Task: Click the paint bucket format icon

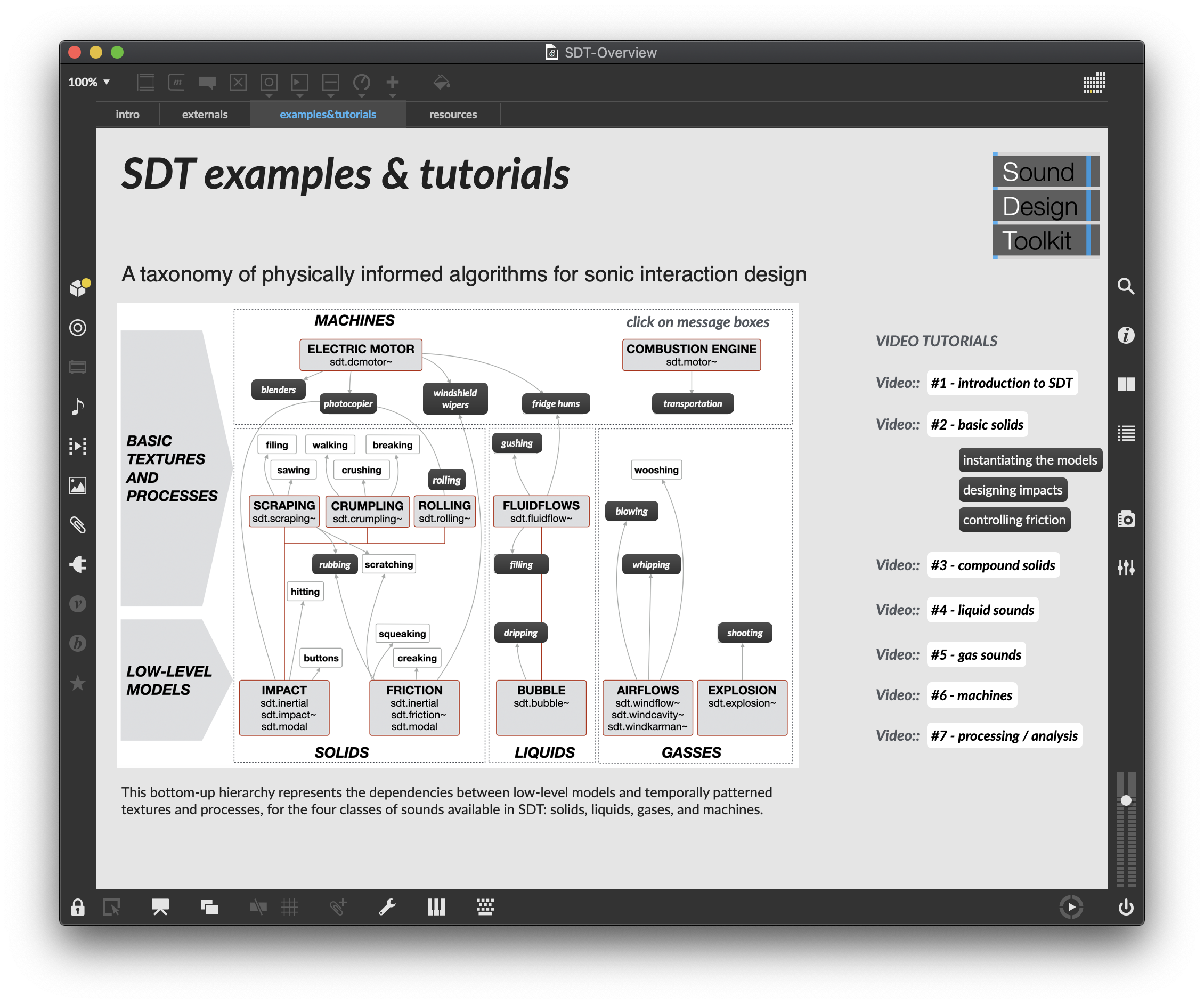Action: pos(441,83)
